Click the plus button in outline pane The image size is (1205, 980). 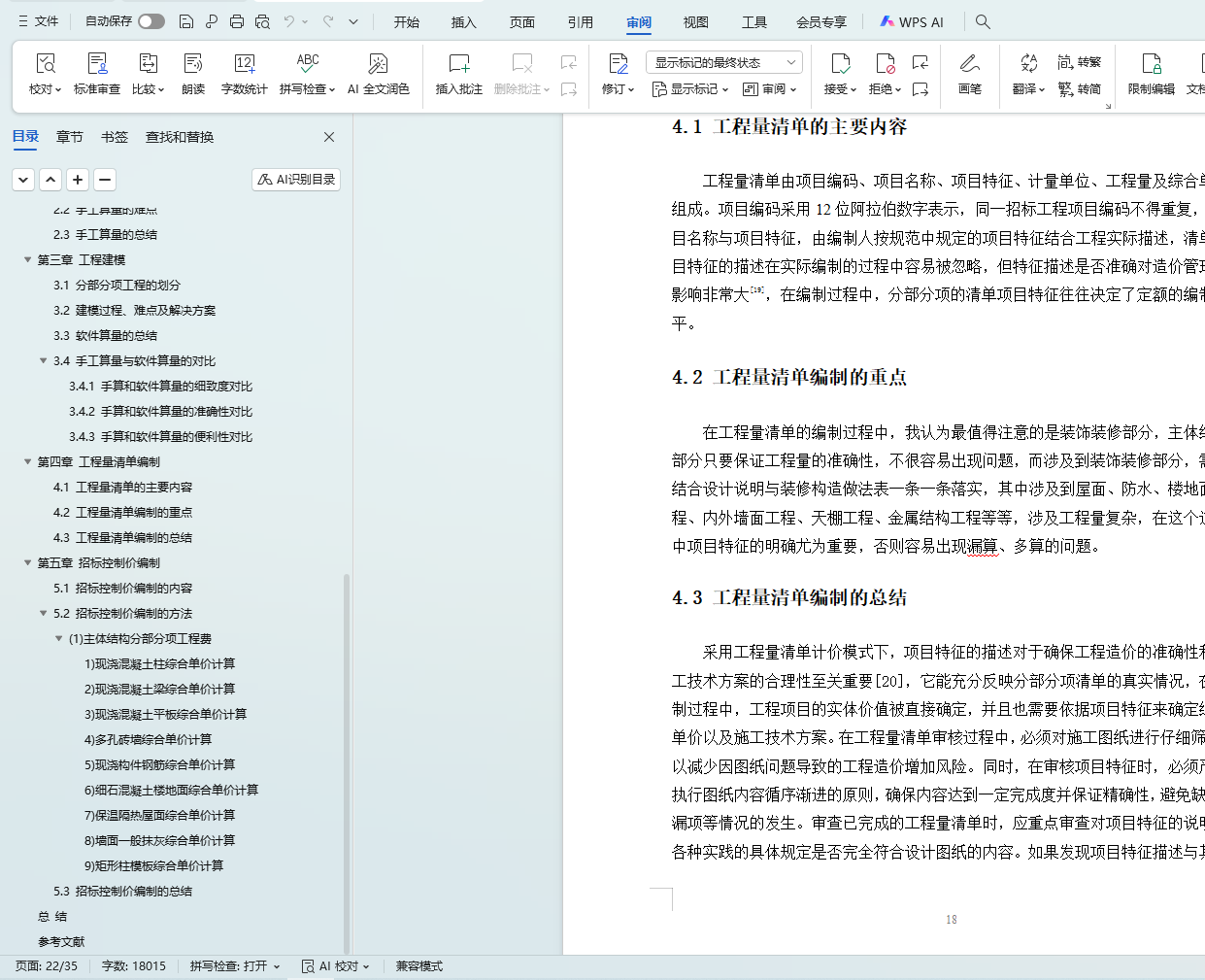pos(78,180)
